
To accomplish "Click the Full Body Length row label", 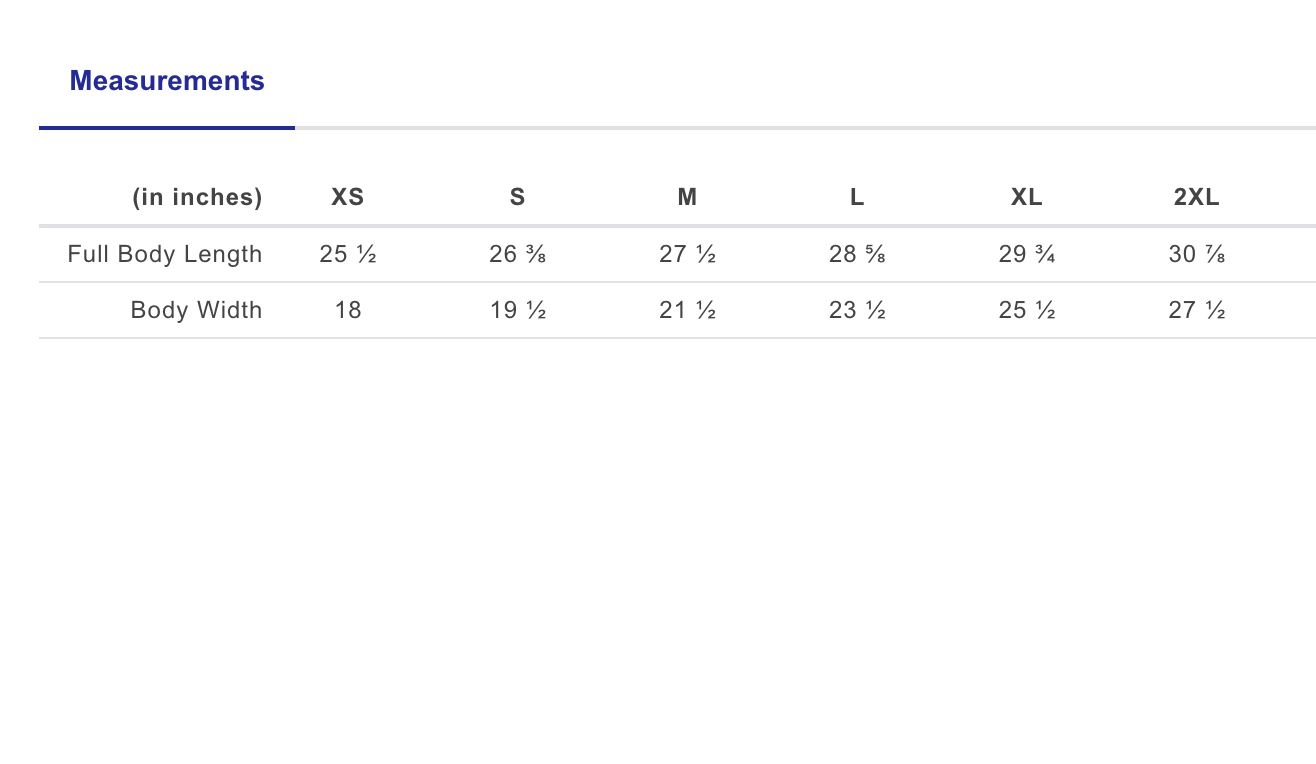I will tap(165, 254).
